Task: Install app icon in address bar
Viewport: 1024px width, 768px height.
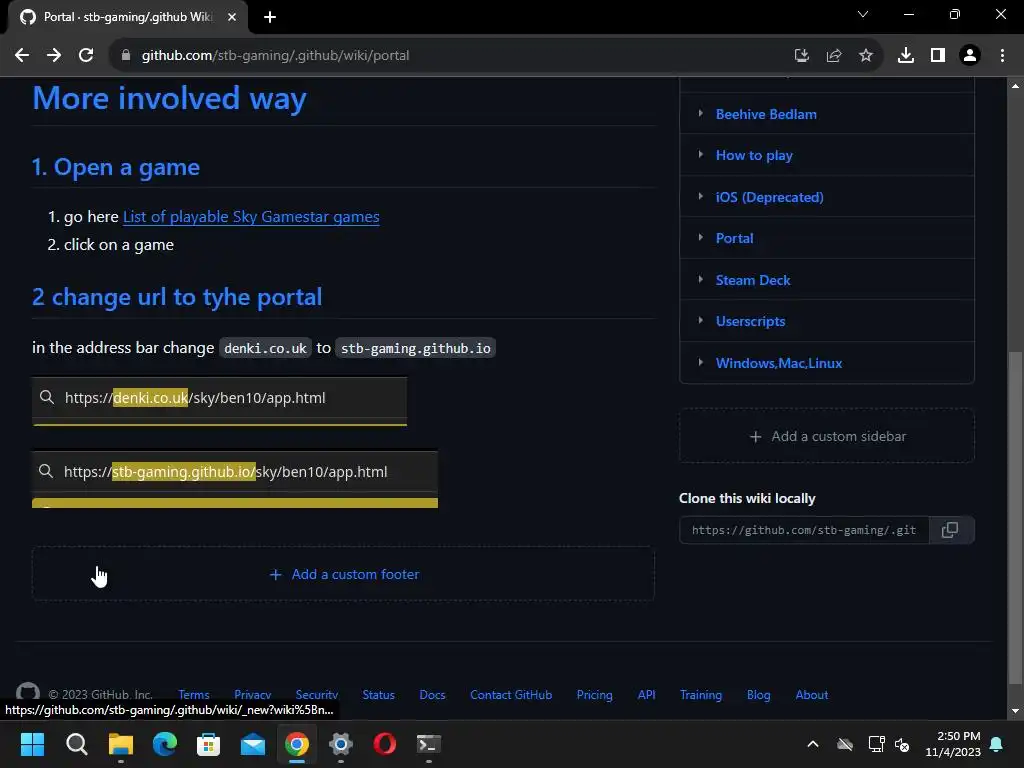Action: [x=802, y=56]
